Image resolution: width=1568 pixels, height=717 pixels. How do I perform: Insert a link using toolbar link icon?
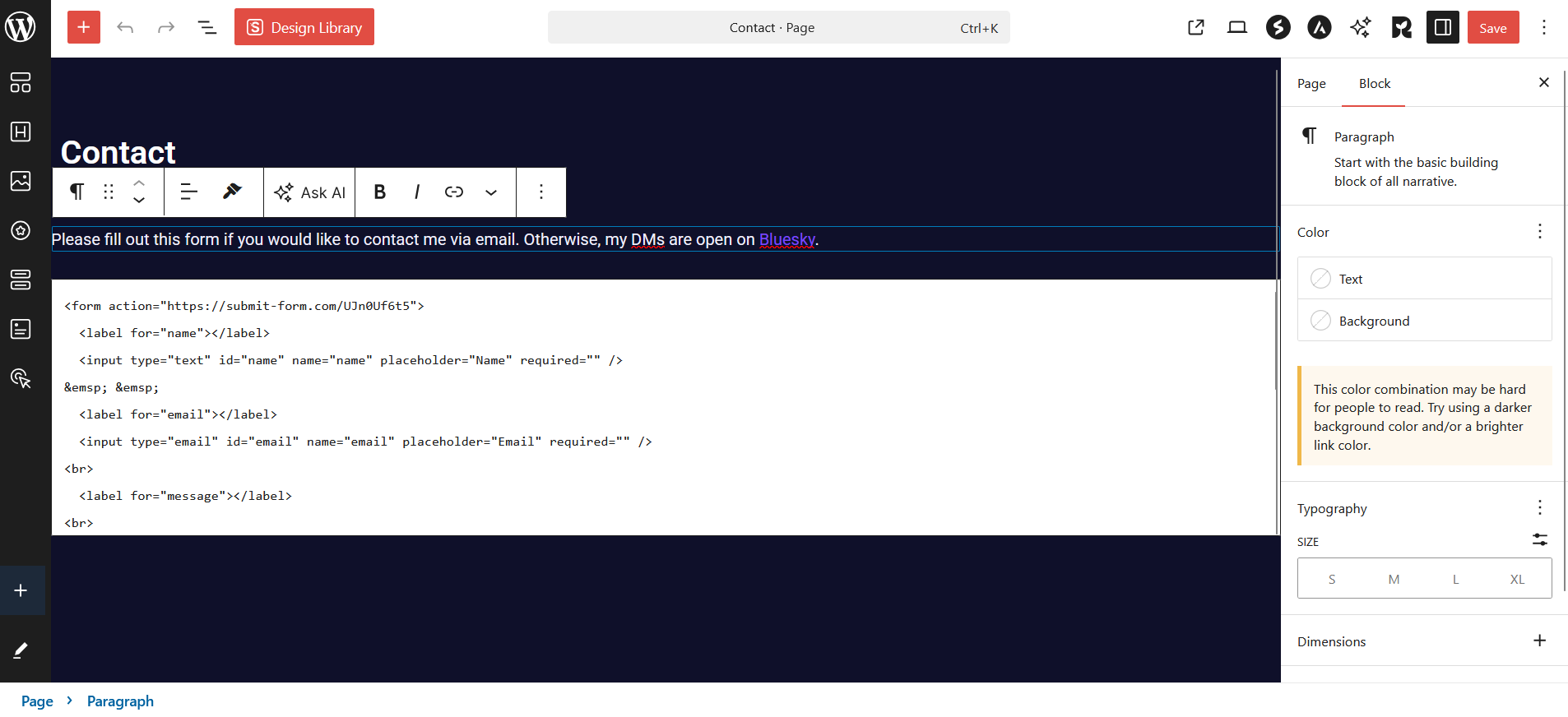click(454, 192)
